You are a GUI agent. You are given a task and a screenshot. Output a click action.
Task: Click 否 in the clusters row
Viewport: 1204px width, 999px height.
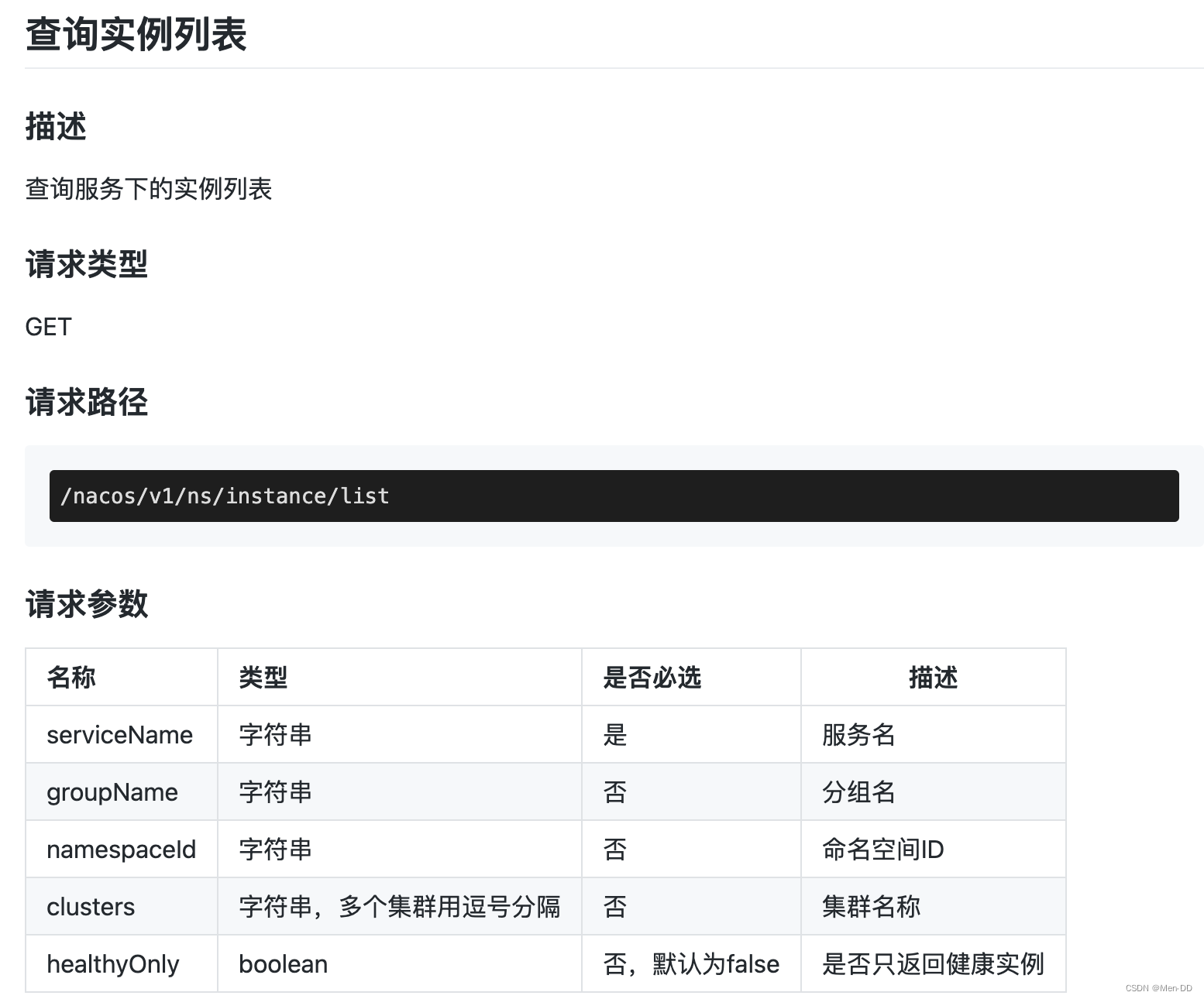coord(691,906)
